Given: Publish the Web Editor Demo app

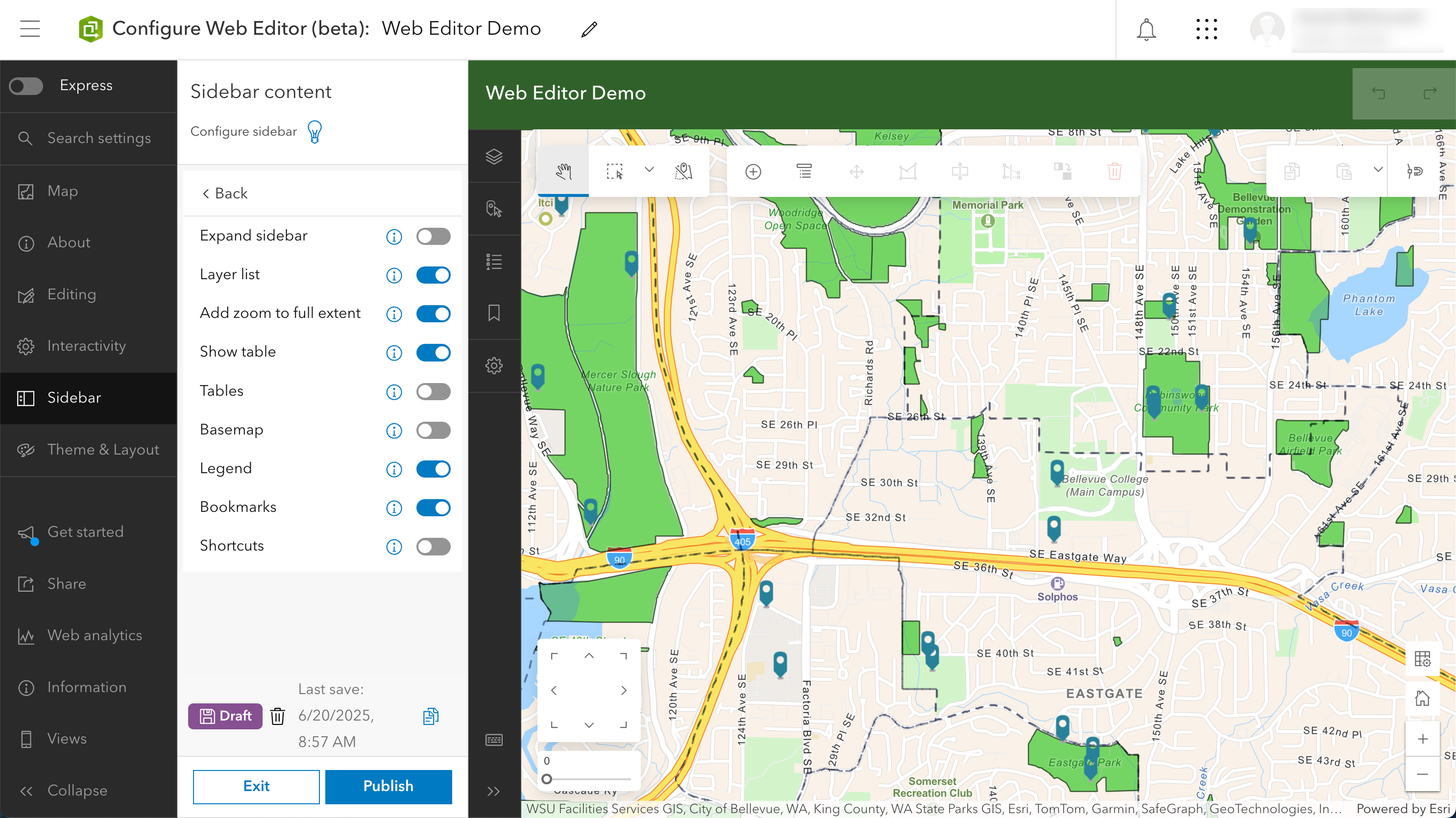Looking at the screenshot, I should [388, 786].
